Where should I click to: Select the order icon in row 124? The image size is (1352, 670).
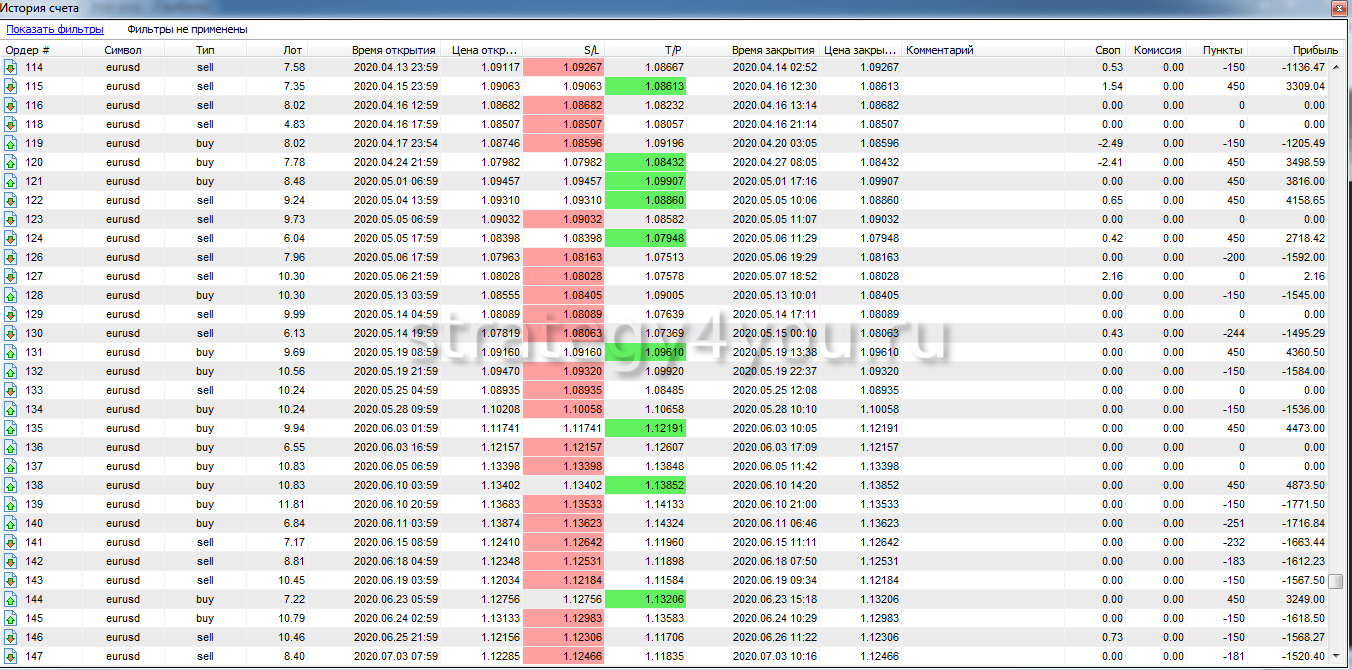(x=11, y=238)
